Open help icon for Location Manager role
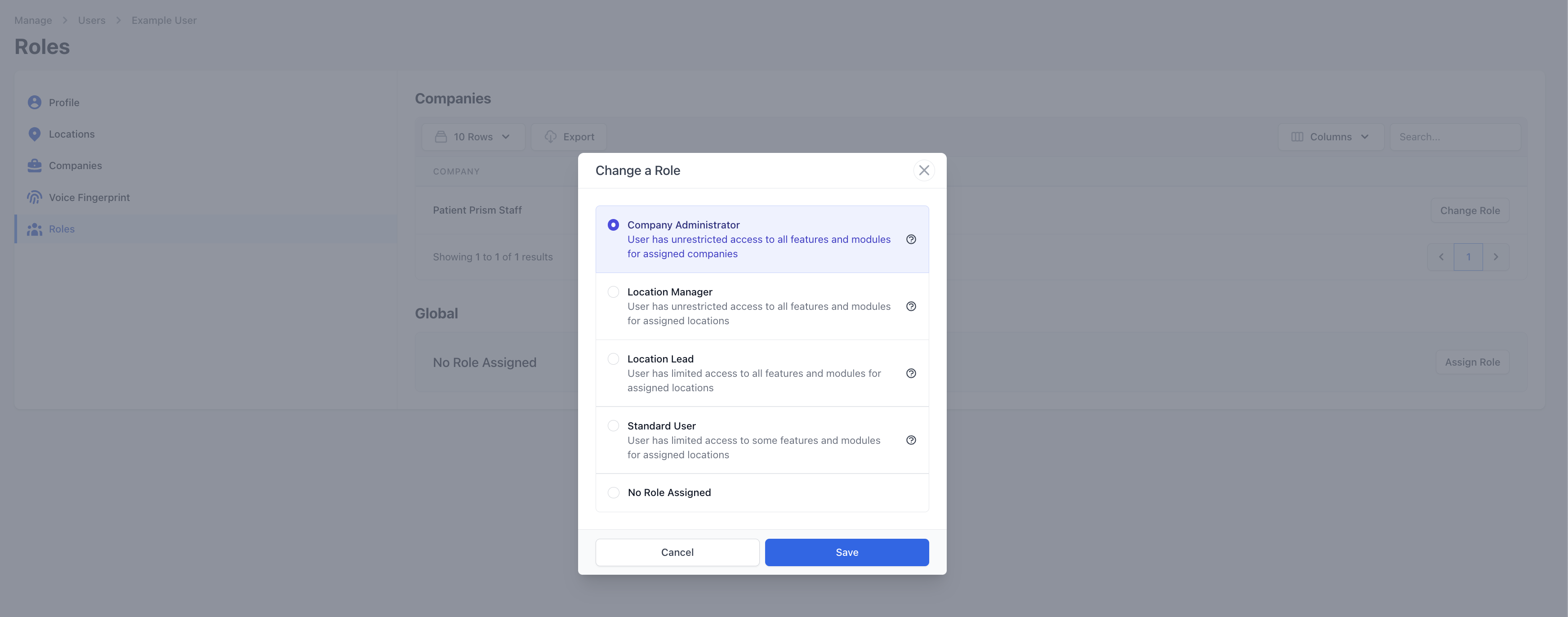The height and width of the screenshot is (617, 1568). (911, 306)
